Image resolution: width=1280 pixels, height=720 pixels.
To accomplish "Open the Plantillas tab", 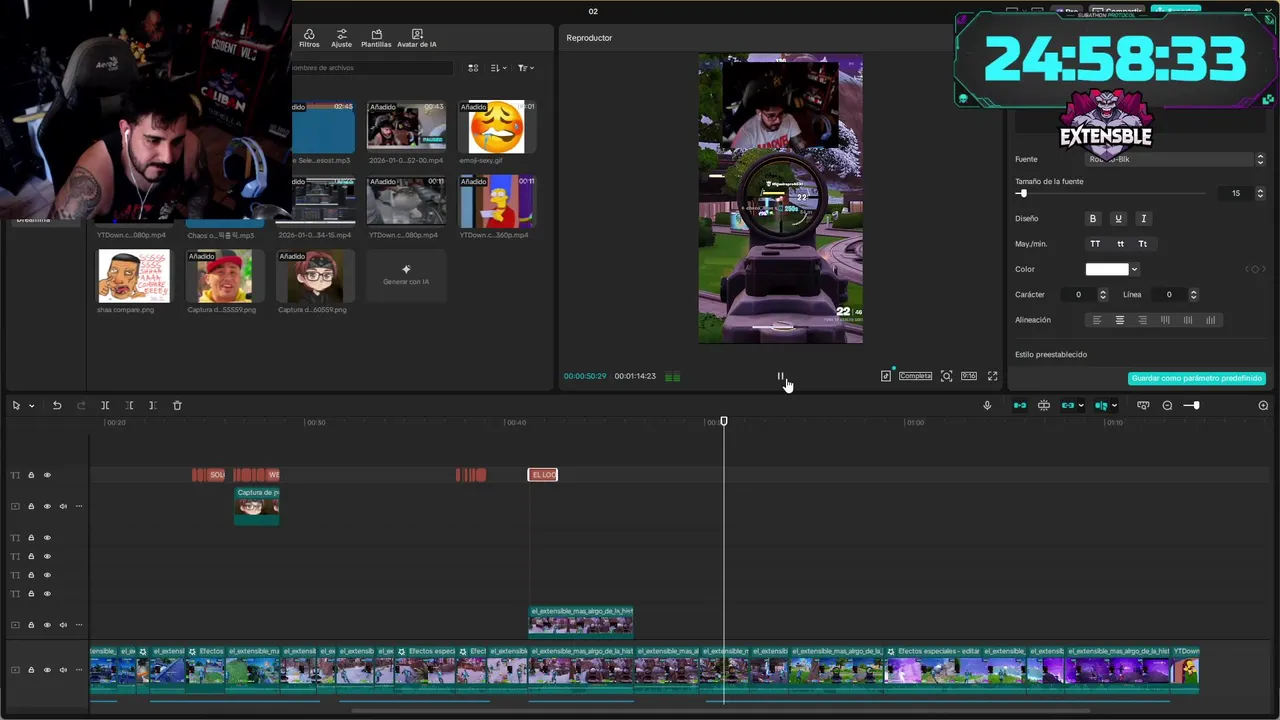I will pyautogui.click(x=376, y=38).
